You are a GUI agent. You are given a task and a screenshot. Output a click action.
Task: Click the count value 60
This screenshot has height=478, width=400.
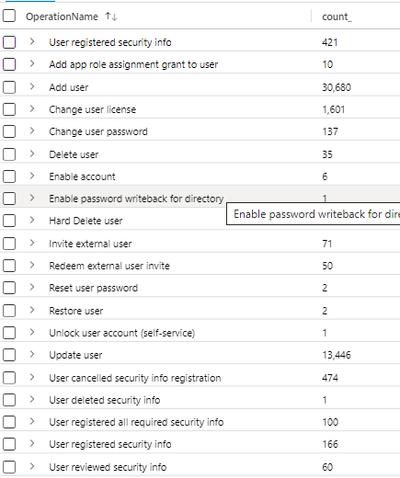coord(327,467)
